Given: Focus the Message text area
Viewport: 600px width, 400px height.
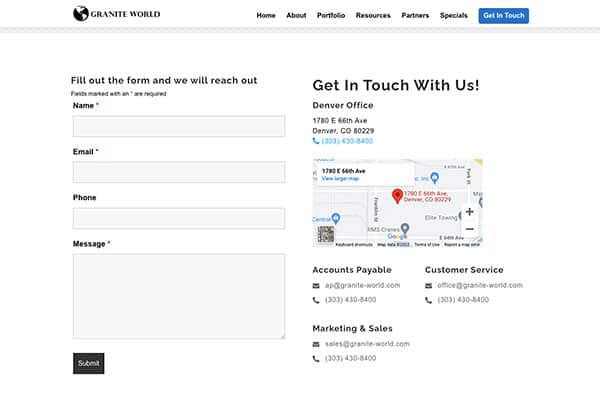Looking at the screenshot, I should pos(179,296).
